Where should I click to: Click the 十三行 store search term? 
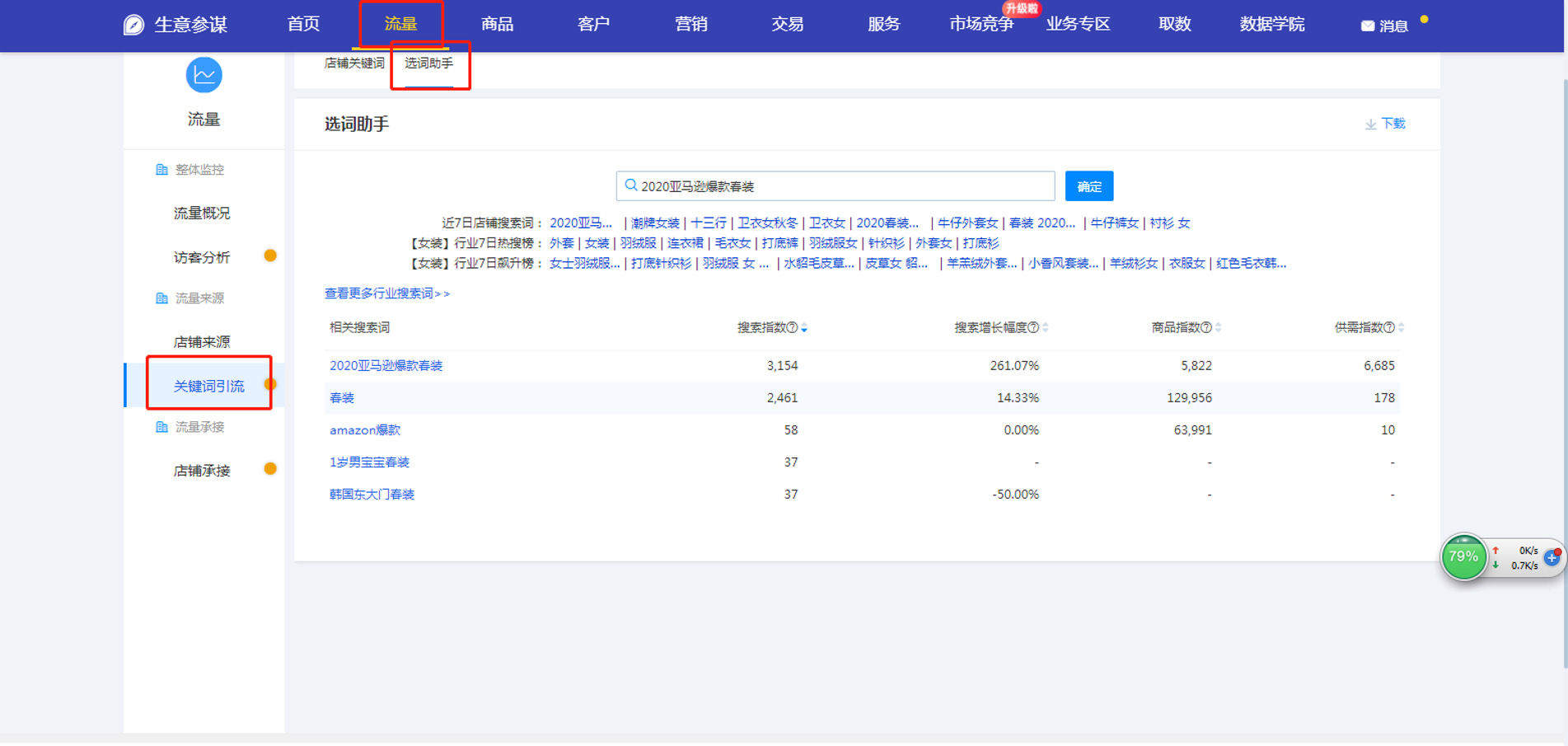(709, 223)
